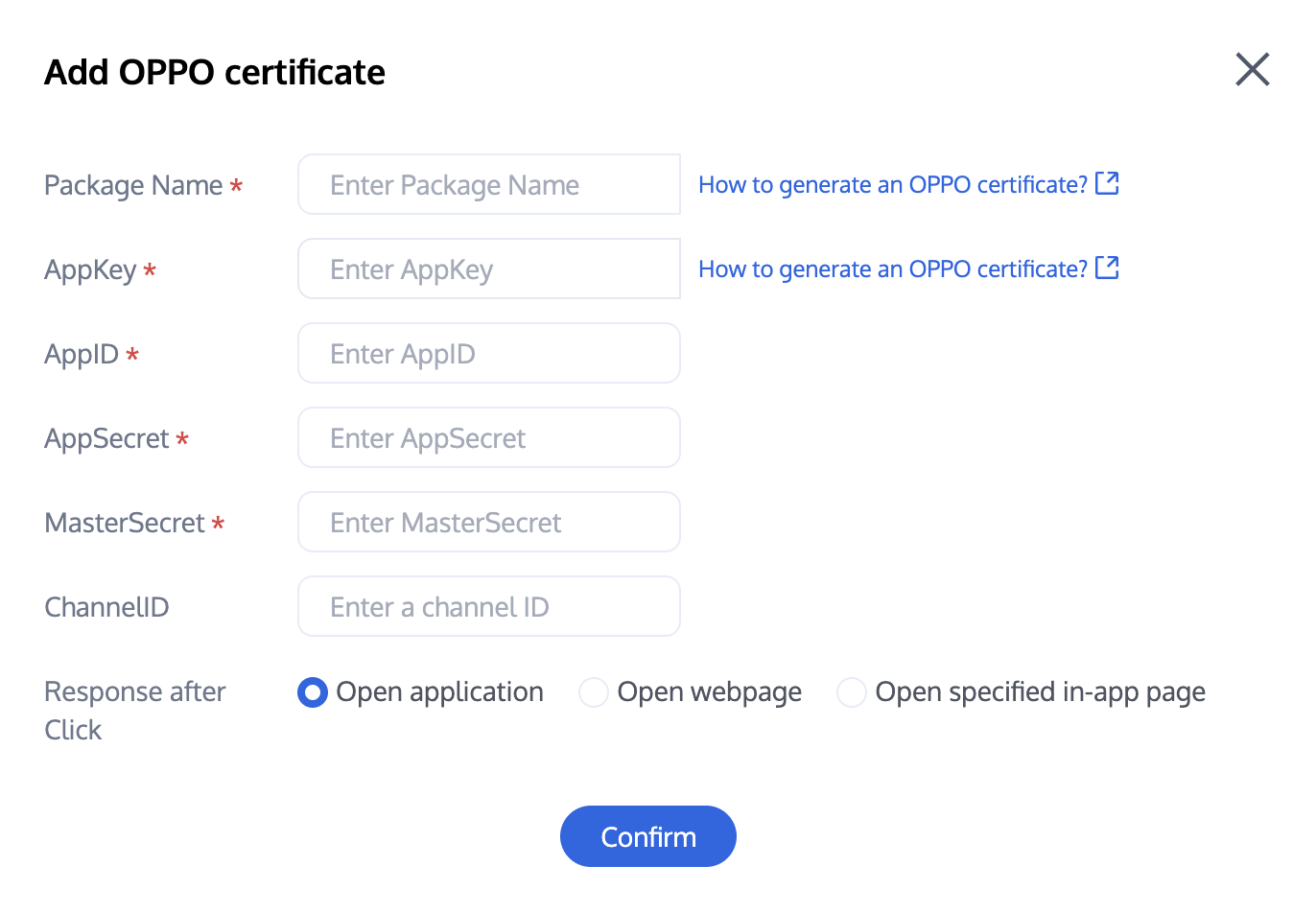Focus the Enter AppID input
Viewport: 1316px width, 913px height.
click(x=489, y=354)
